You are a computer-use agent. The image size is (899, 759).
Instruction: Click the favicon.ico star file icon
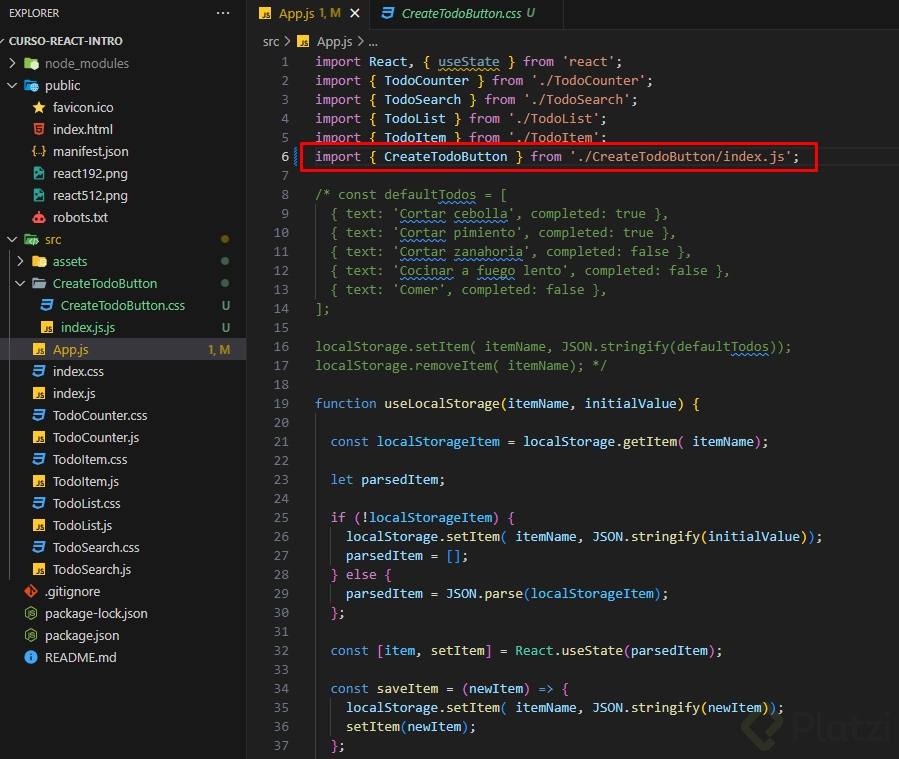pyautogui.click(x=39, y=107)
